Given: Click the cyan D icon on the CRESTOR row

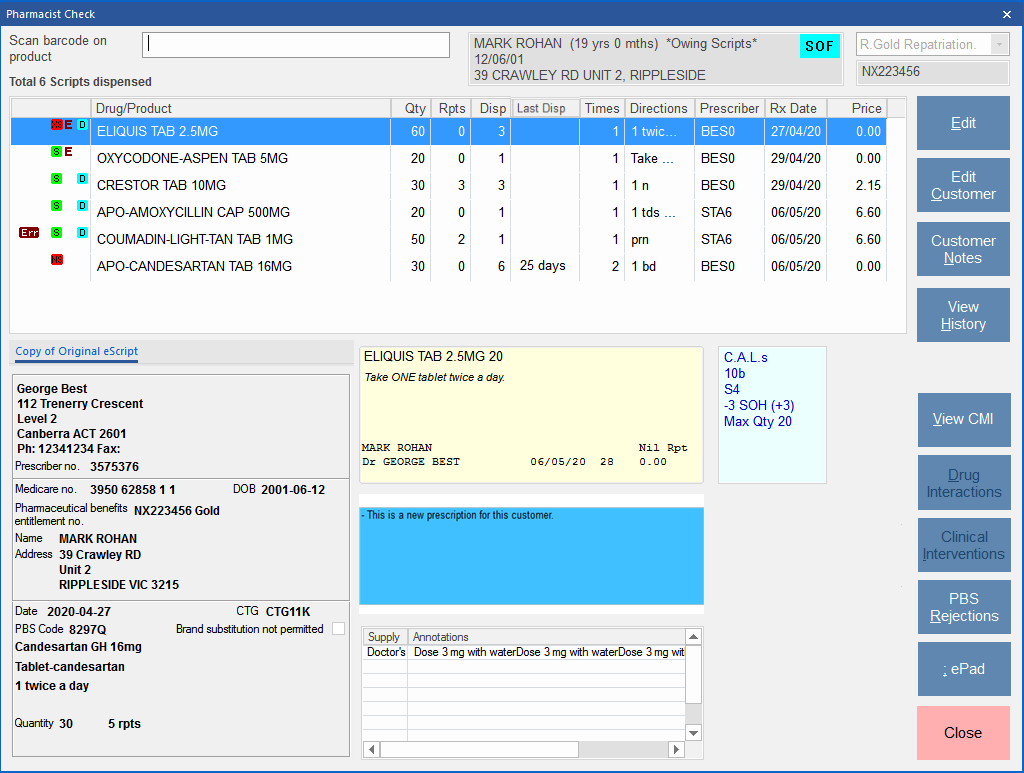Looking at the screenshot, I should point(82,178).
